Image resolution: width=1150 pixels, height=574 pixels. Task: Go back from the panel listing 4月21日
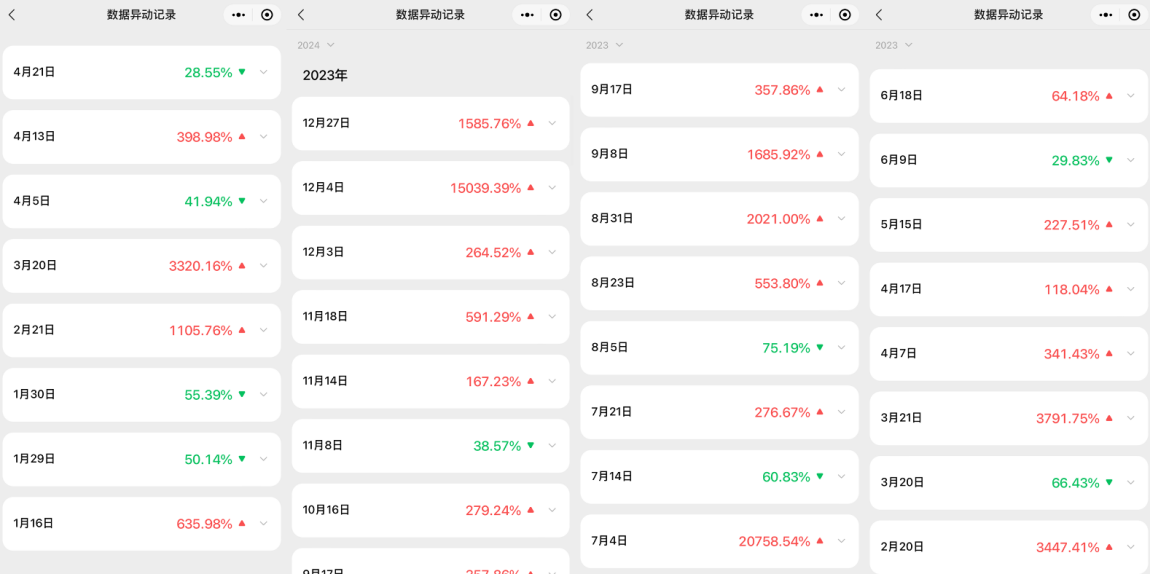click(12, 15)
